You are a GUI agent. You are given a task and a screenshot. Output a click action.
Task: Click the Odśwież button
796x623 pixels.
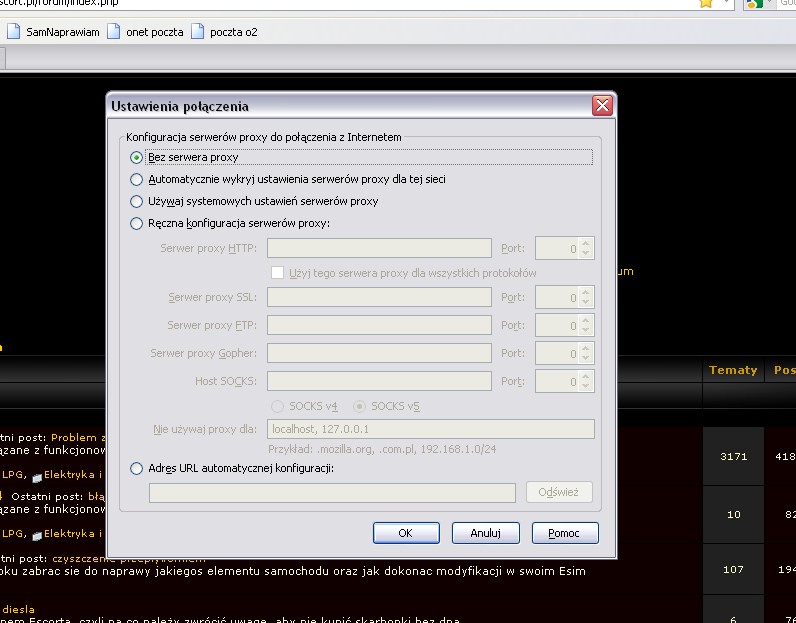[x=559, y=492]
